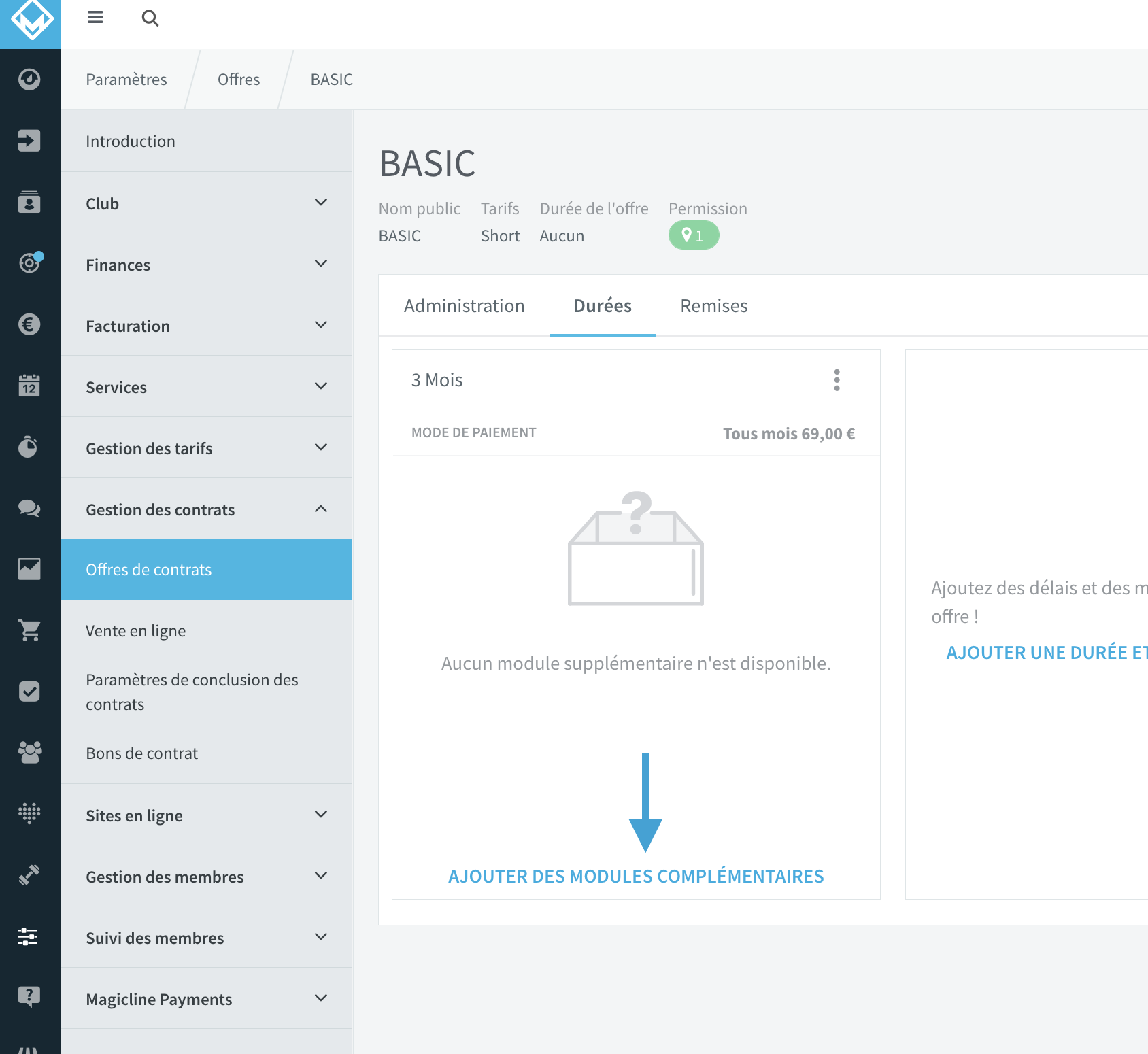This screenshot has height=1054, width=1148.
Task: Click Ajouter une durée link
Action: [1047, 652]
